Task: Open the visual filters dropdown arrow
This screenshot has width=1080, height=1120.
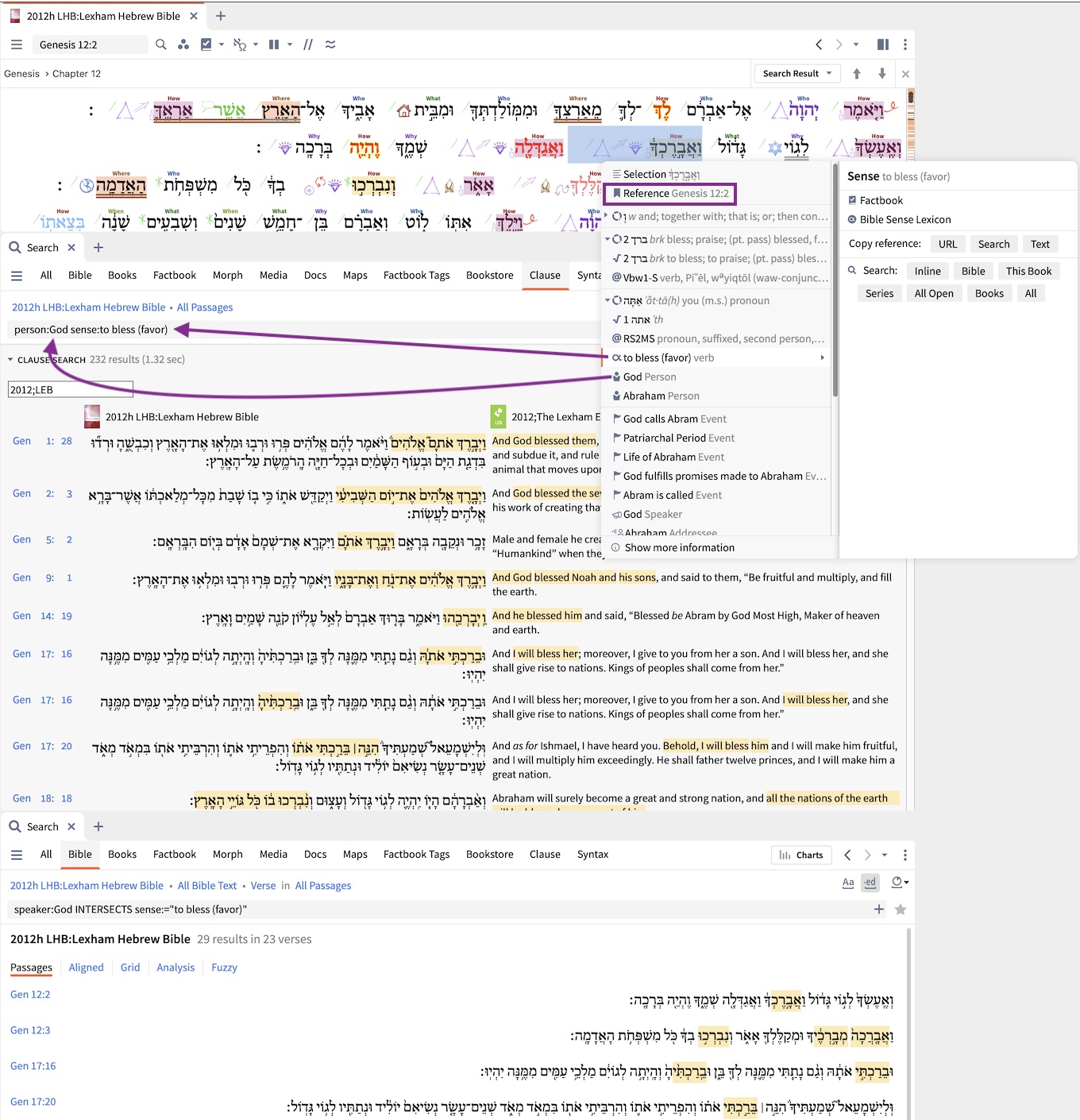Action: pos(222,44)
